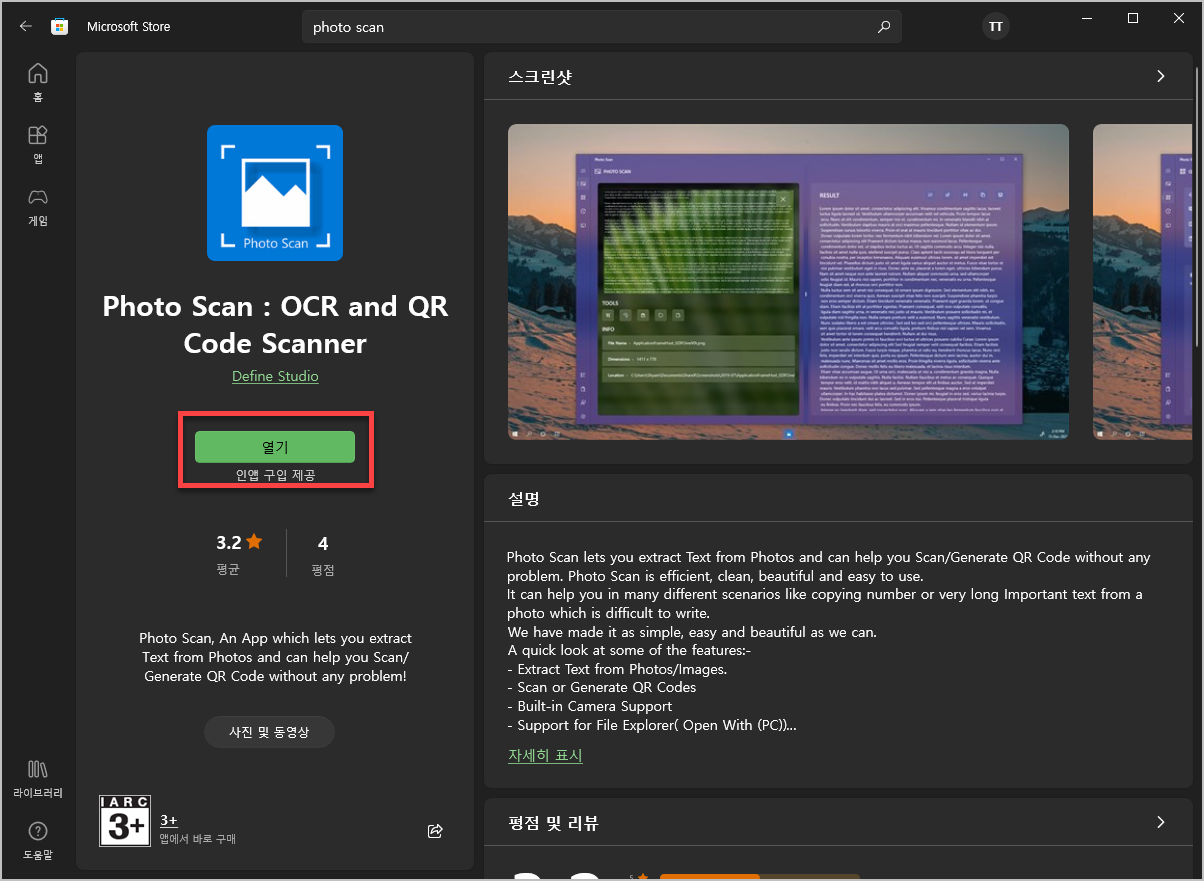Click the photo scan search box

(x=602, y=27)
